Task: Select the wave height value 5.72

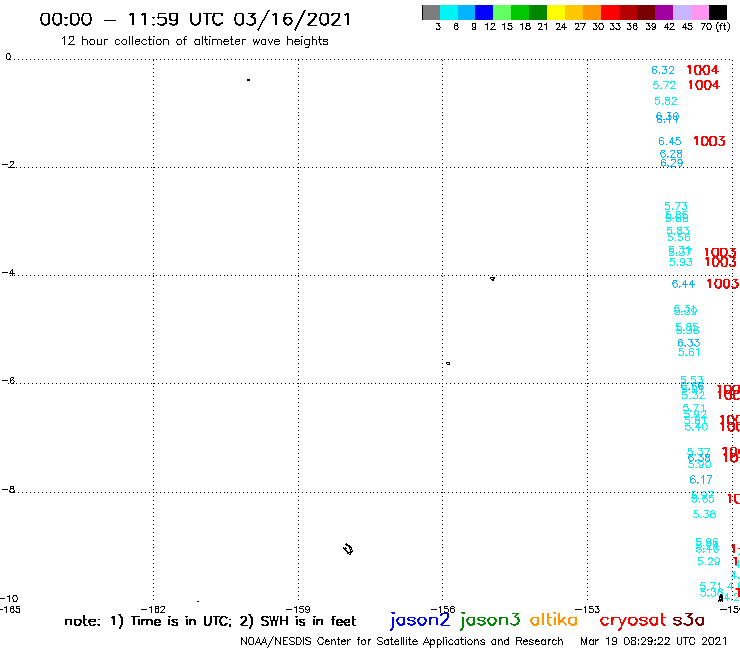Action: pyautogui.click(x=664, y=85)
